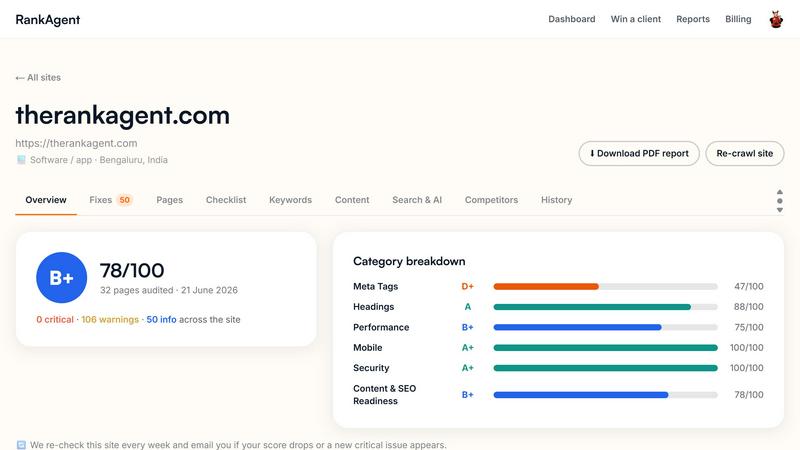Image resolution: width=800 pixels, height=450 pixels.
Task: Click the therankagent.com site title
Action: tap(122, 115)
